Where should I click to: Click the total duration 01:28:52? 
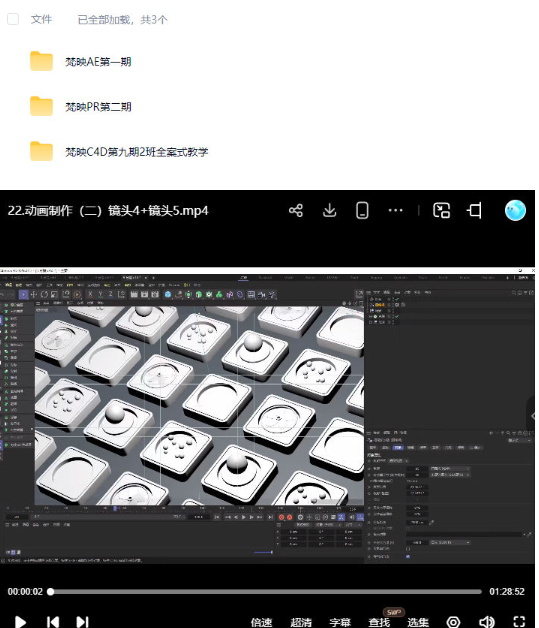[x=507, y=592]
